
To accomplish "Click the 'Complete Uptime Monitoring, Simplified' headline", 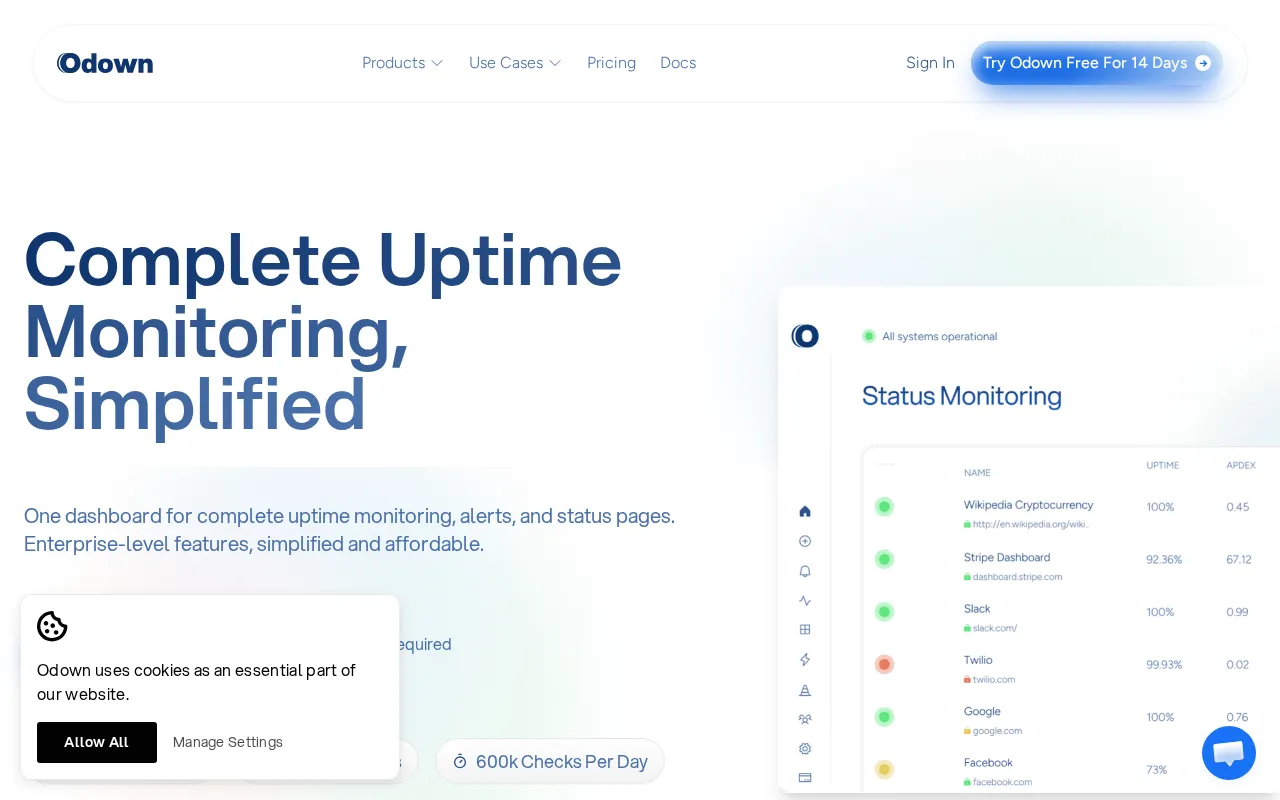I will [323, 332].
